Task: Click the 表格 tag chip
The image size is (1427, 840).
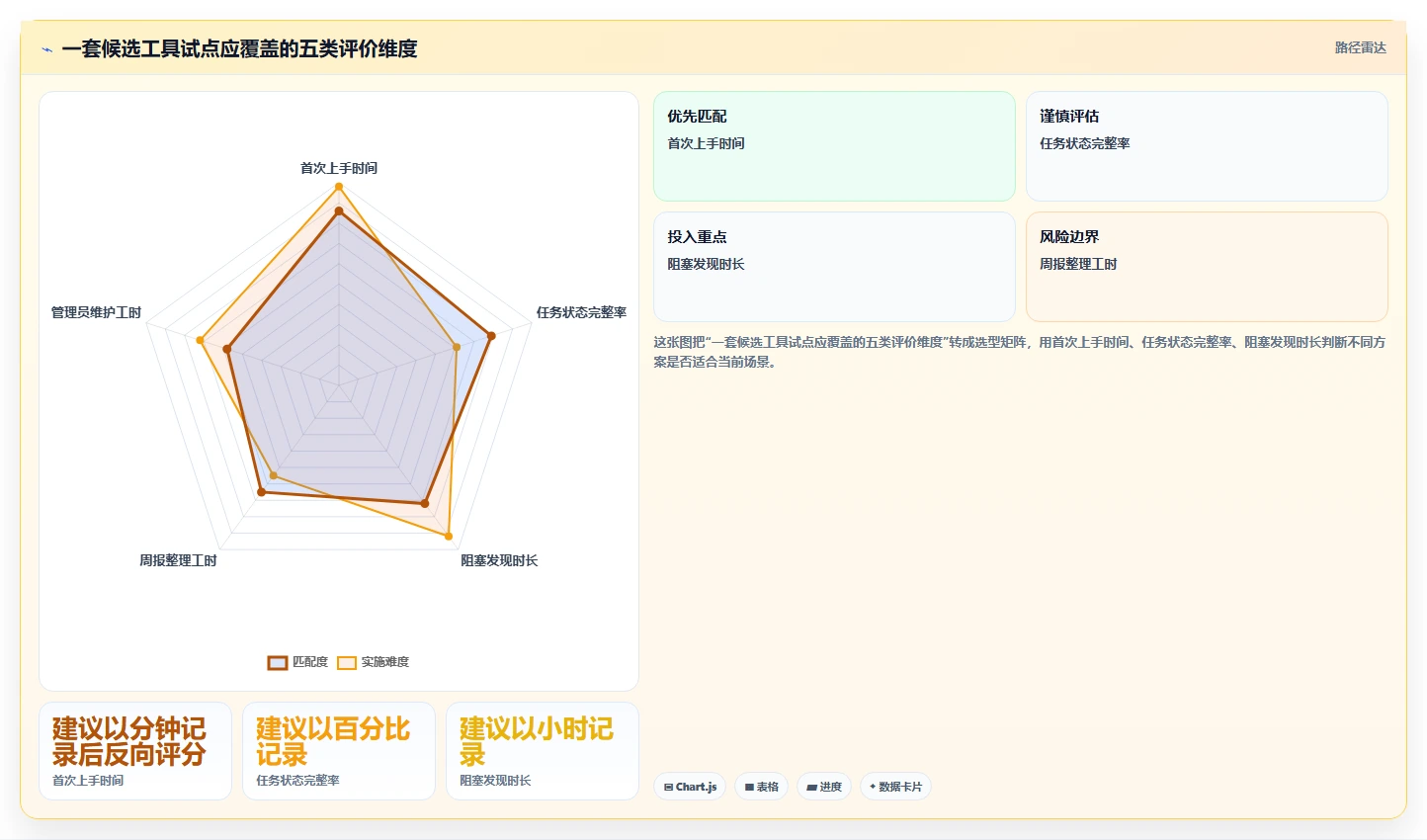Action: (x=761, y=787)
